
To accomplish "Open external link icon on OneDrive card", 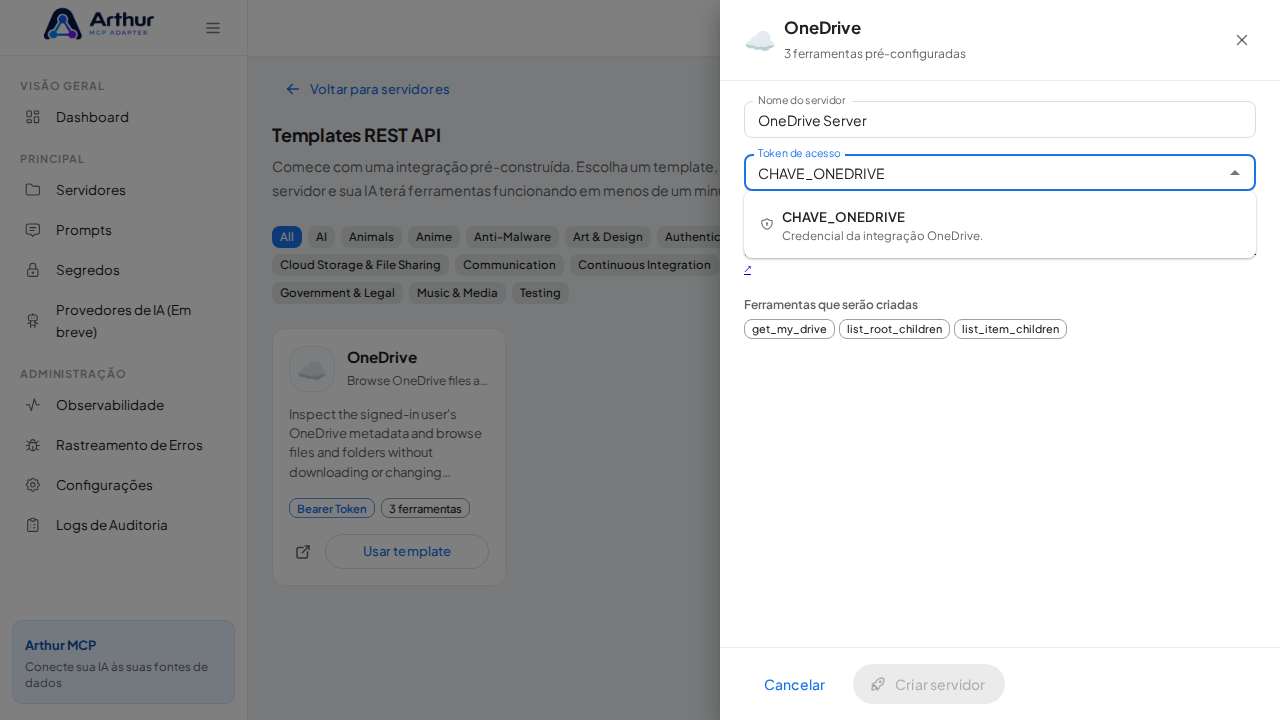I will coord(303,552).
